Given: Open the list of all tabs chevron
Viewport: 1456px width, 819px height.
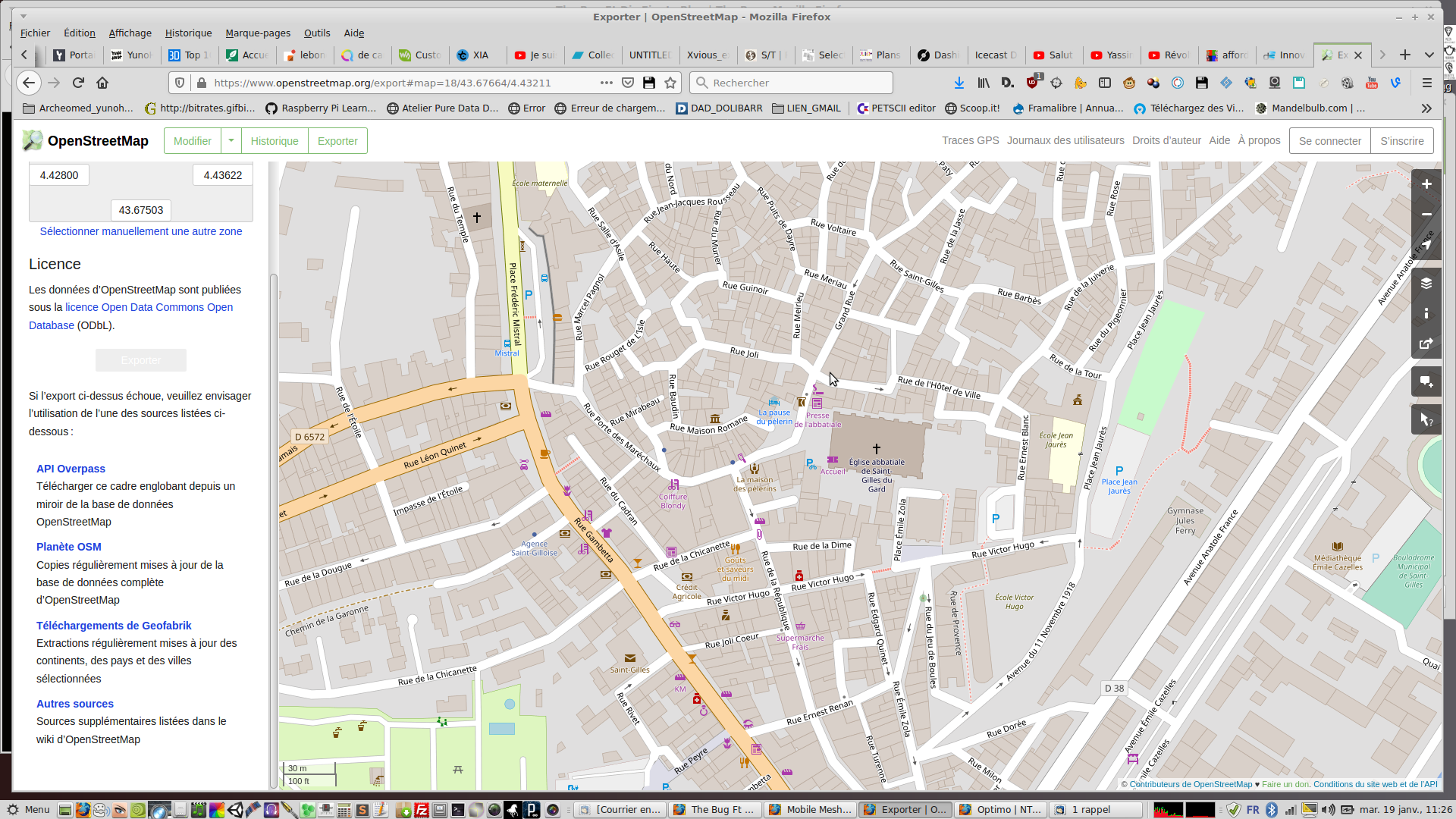Looking at the screenshot, I should pyautogui.click(x=1429, y=55).
